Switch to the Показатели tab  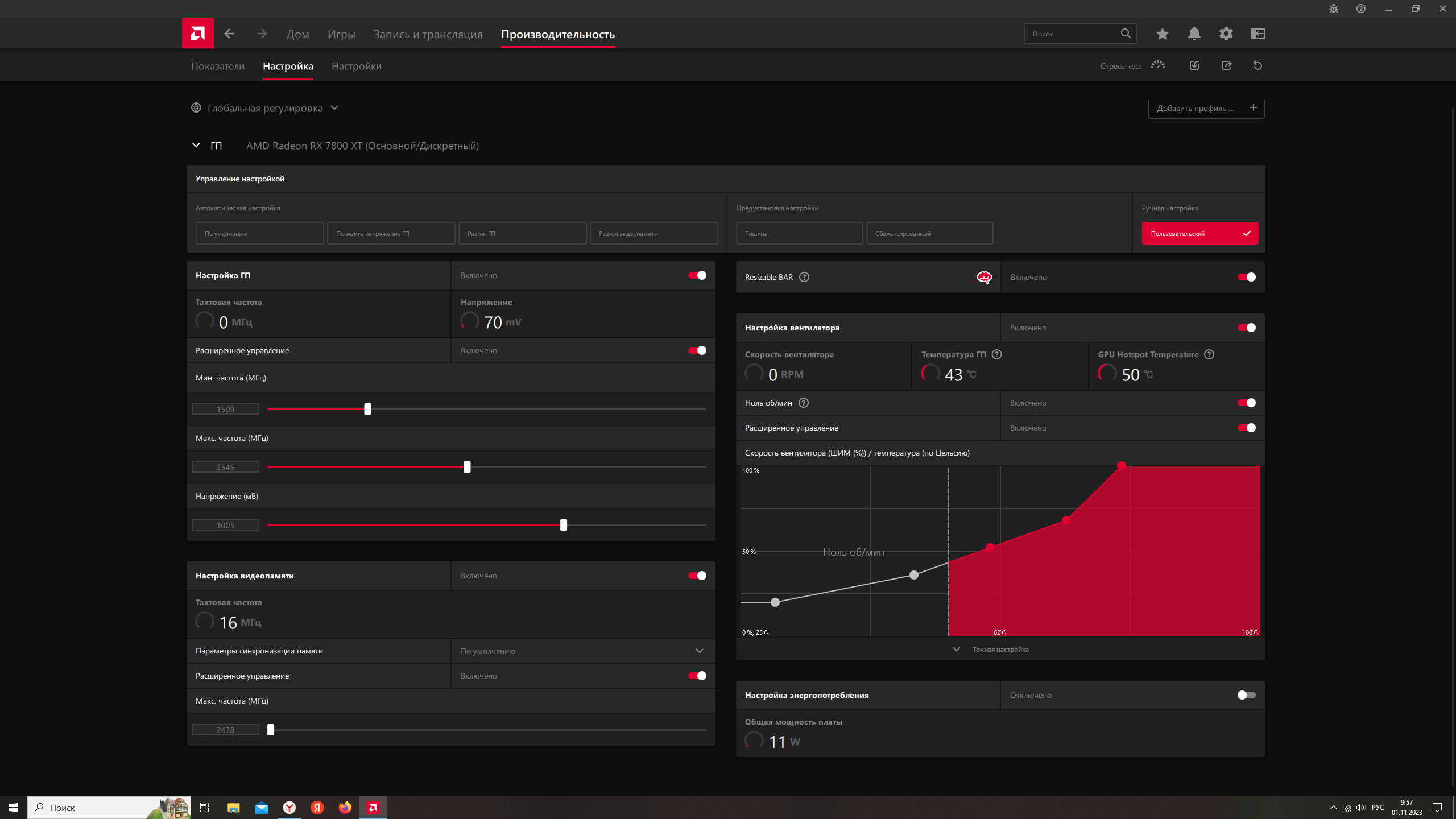[218, 66]
